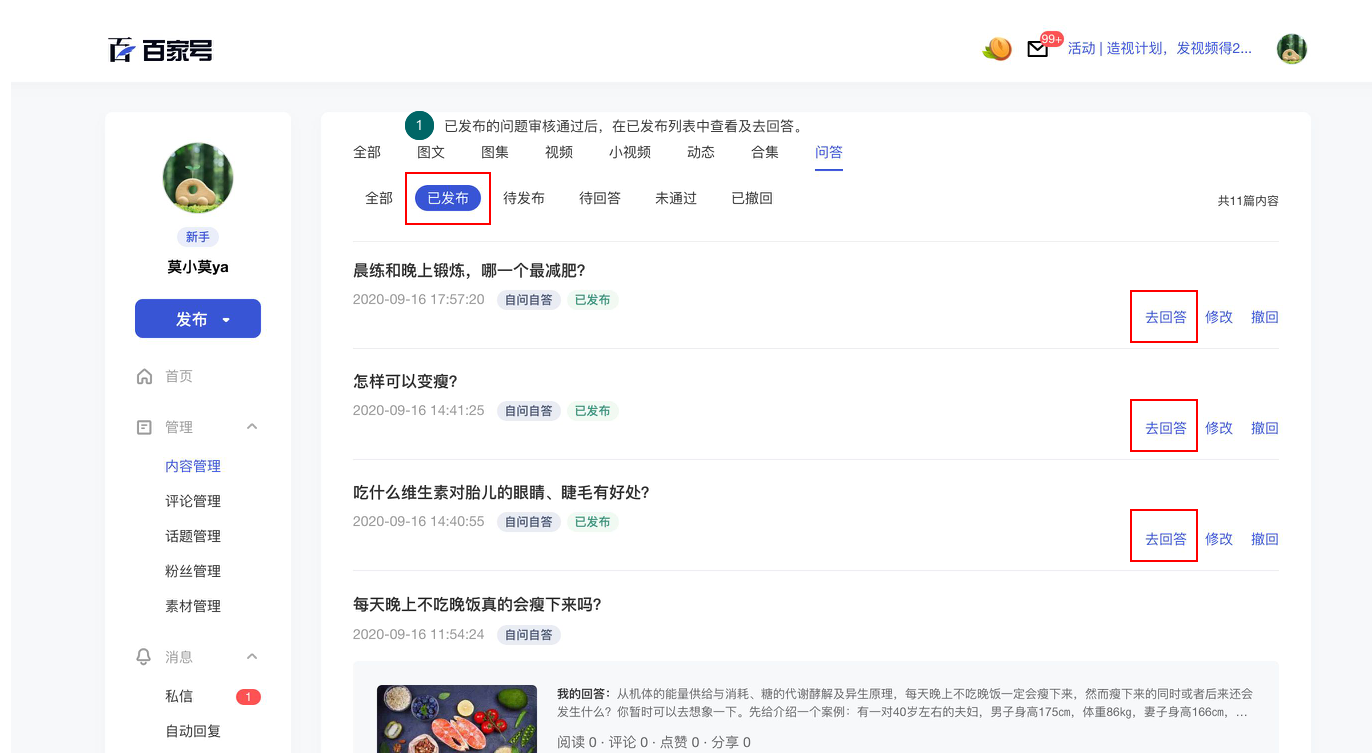The image size is (1372, 753).
Task: Click the food photo answer thumbnail
Action: [x=458, y=719]
